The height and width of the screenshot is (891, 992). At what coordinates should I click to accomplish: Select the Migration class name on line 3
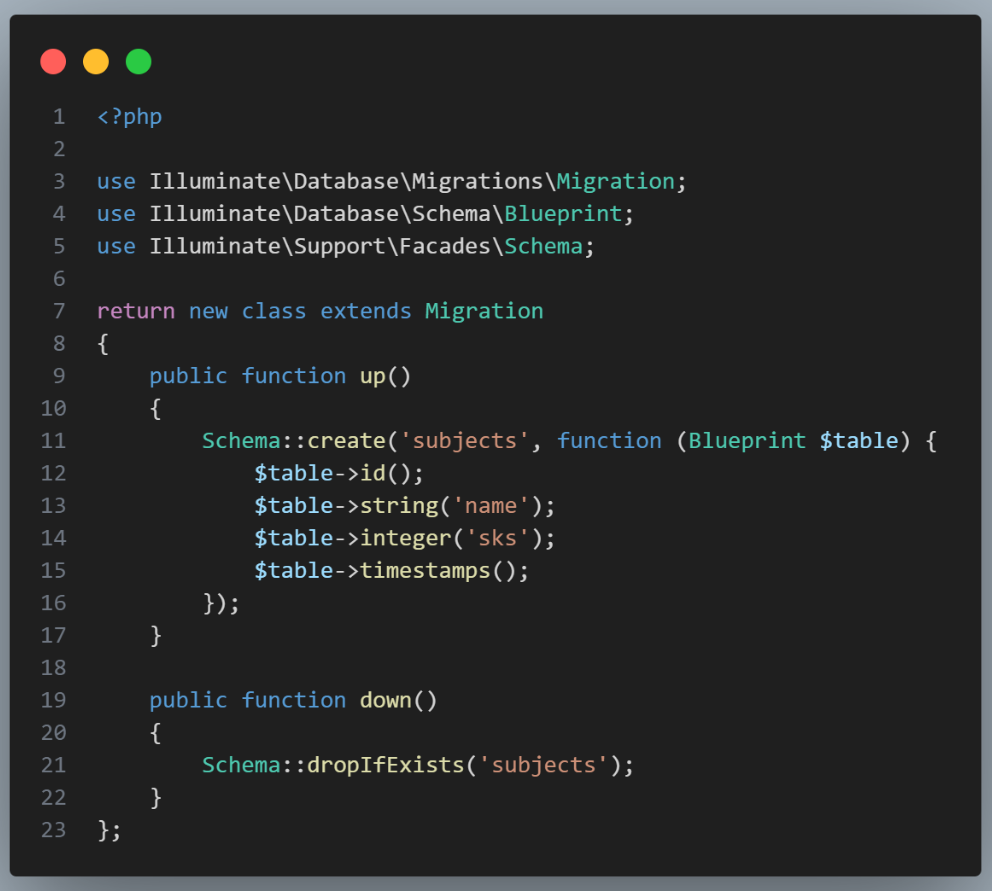click(x=616, y=181)
